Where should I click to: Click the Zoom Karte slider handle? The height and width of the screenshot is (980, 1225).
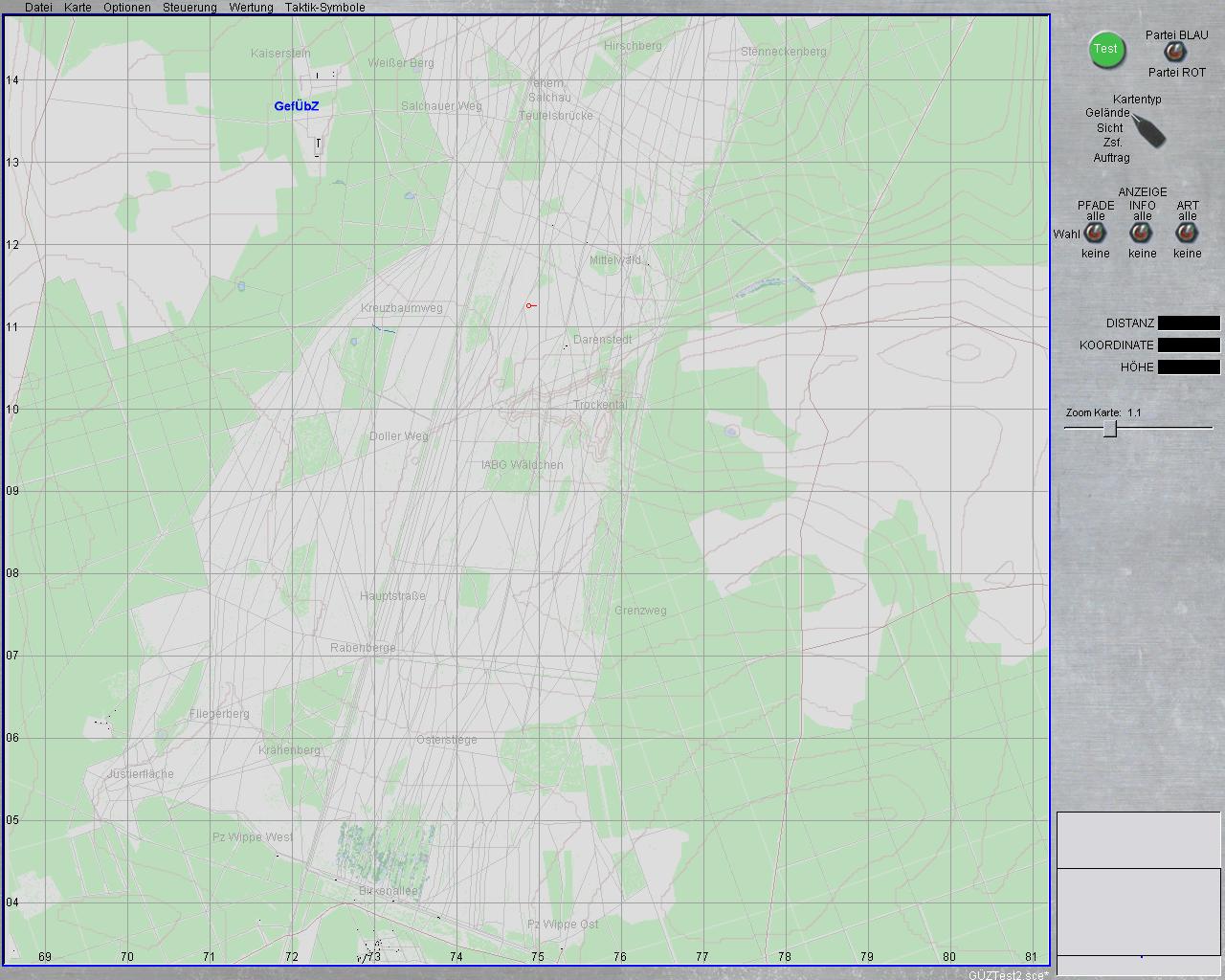pos(1110,429)
